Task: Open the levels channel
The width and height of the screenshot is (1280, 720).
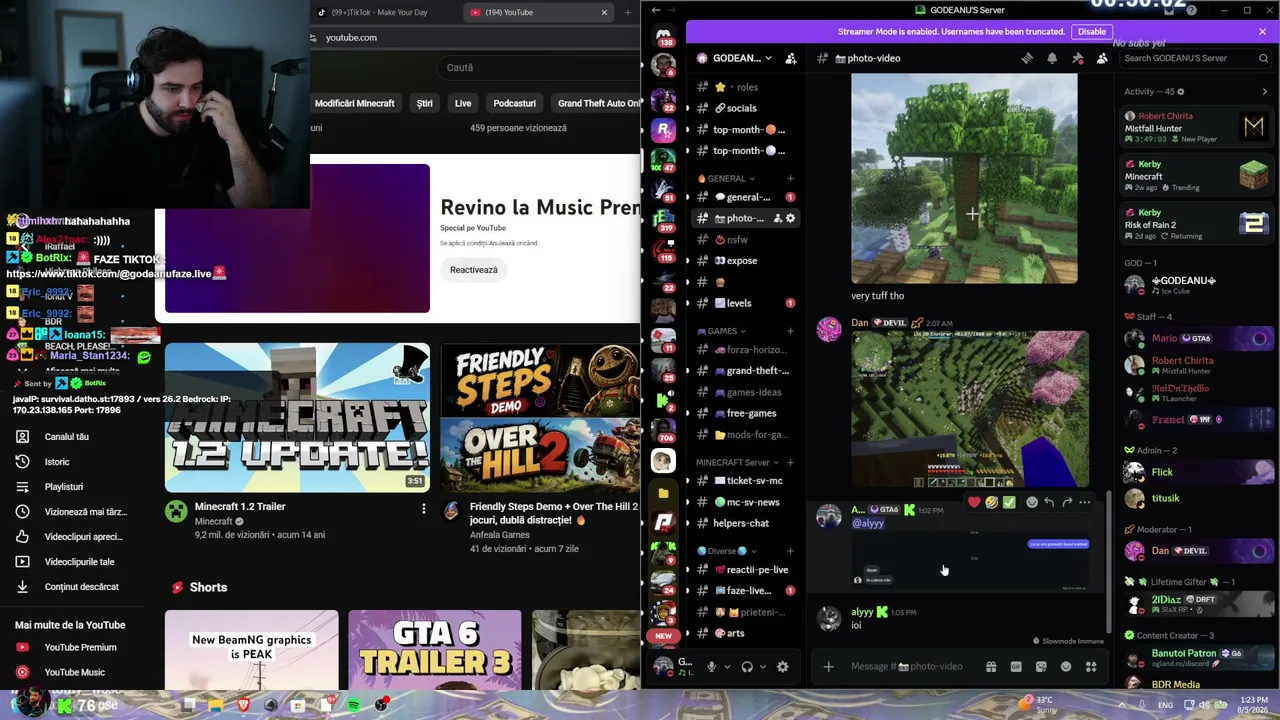Action: (x=745, y=303)
